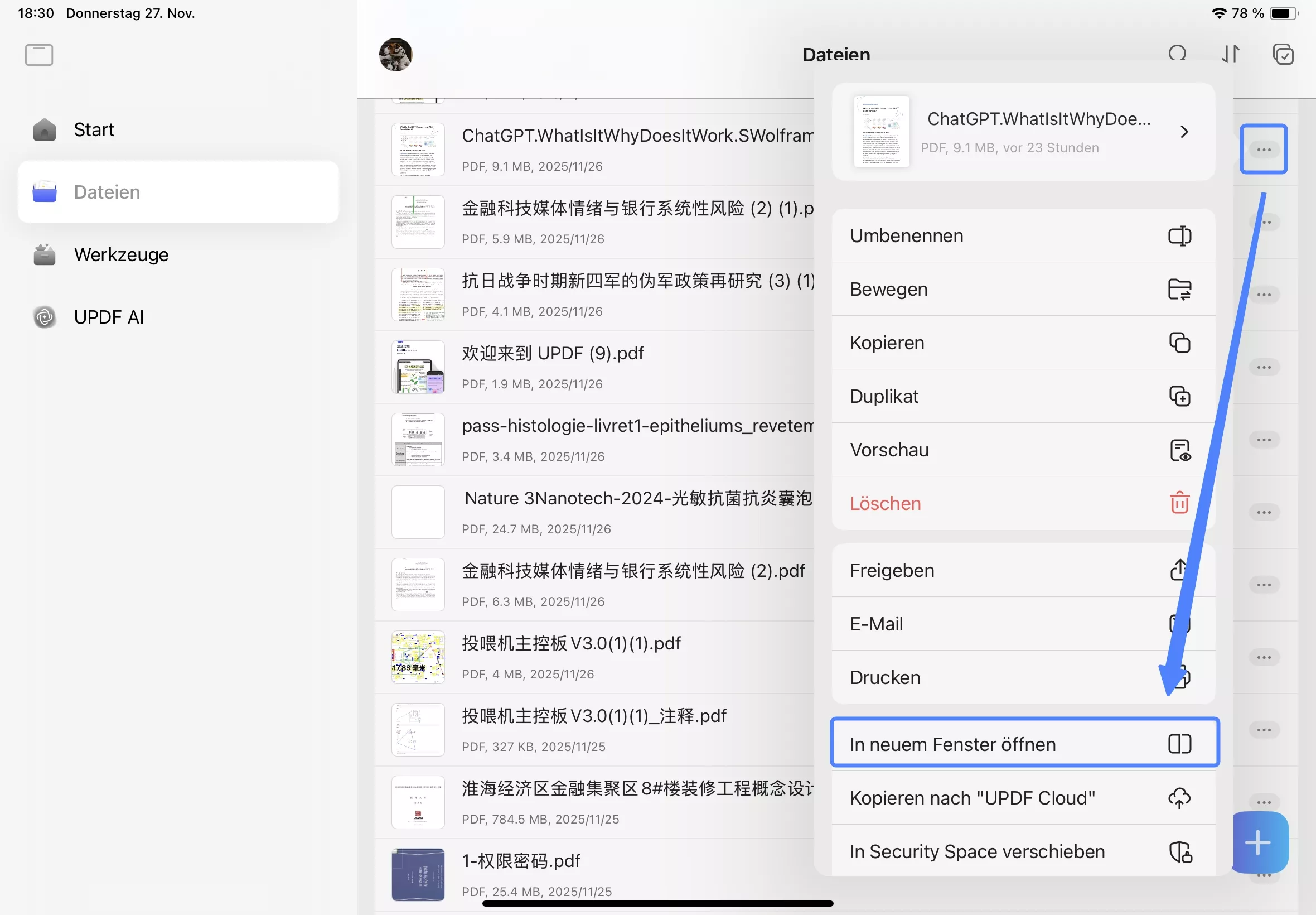The height and width of the screenshot is (915, 1316).
Task: Toggle the sidebar panel icon
Action: pyautogui.click(x=39, y=55)
